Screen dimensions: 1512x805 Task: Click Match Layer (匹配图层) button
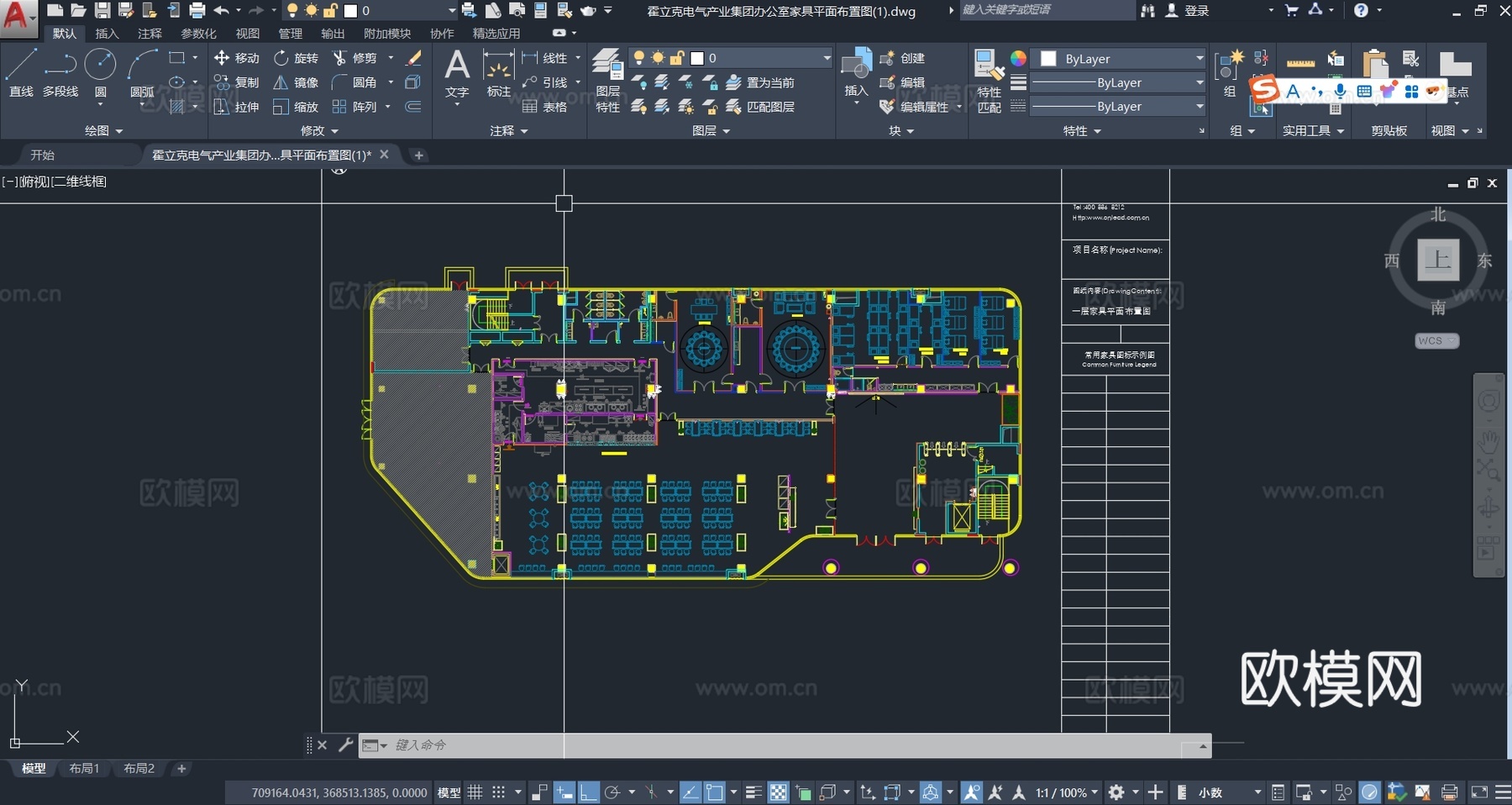click(760, 107)
